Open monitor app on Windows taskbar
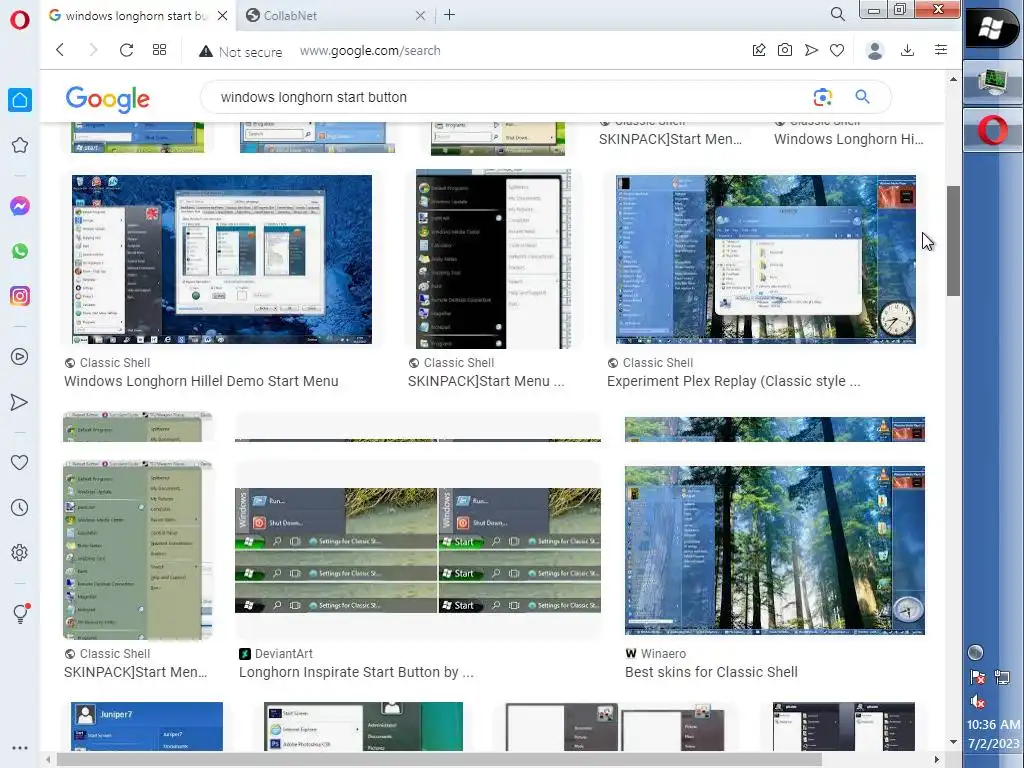The width and height of the screenshot is (1024, 768). coord(993,82)
